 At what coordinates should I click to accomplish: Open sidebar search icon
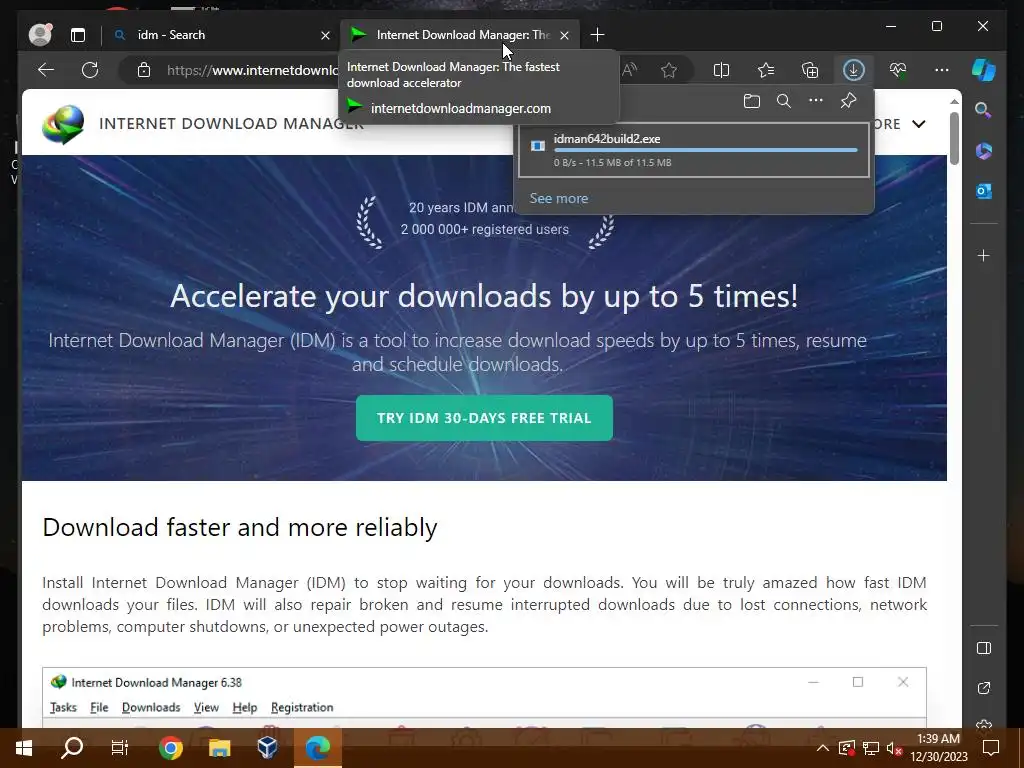point(984,110)
